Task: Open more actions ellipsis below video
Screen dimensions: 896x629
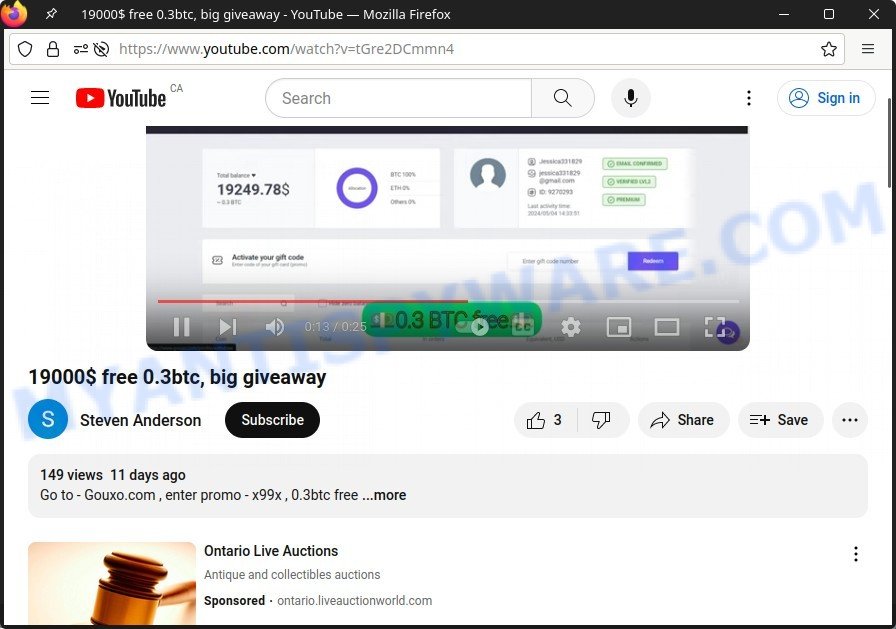Action: (x=850, y=420)
